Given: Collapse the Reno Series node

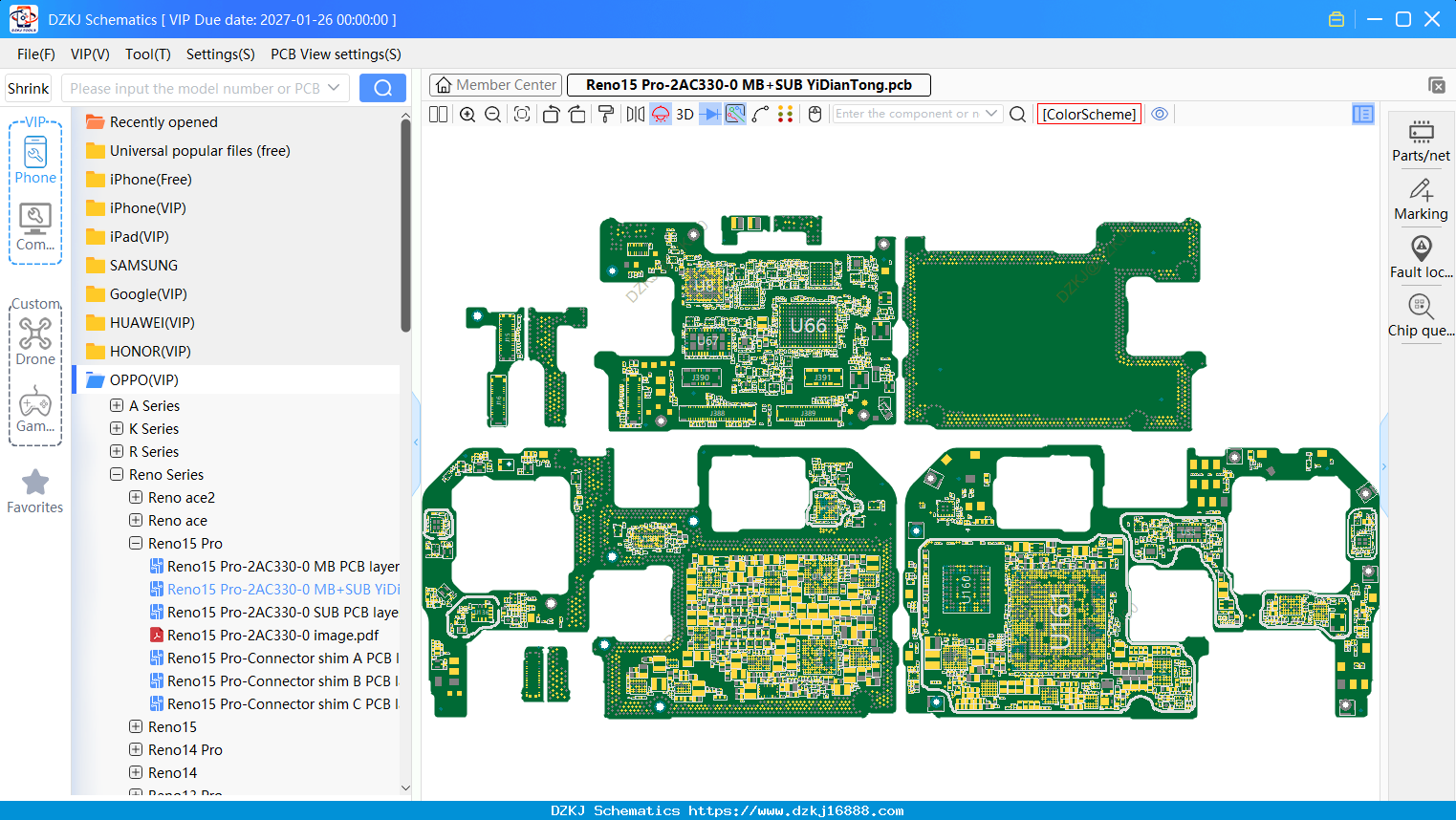Looking at the screenshot, I should [x=117, y=474].
